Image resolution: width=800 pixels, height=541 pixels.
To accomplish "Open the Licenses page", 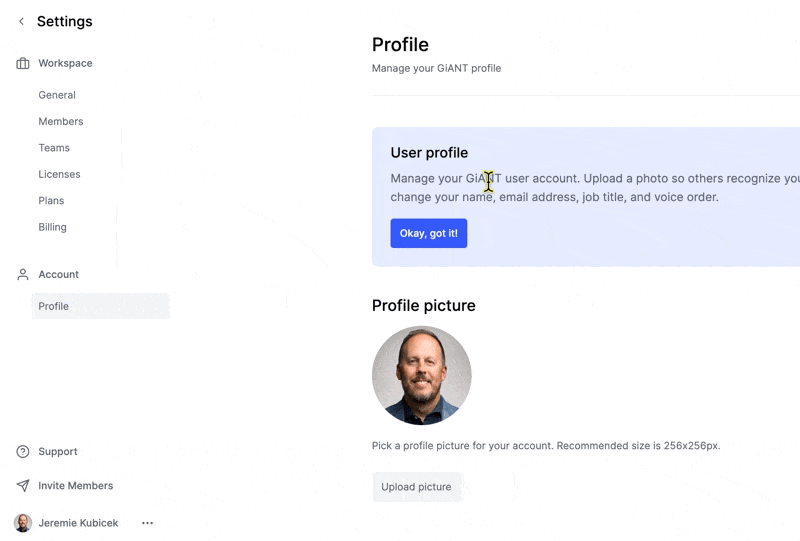I will [59, 175].
